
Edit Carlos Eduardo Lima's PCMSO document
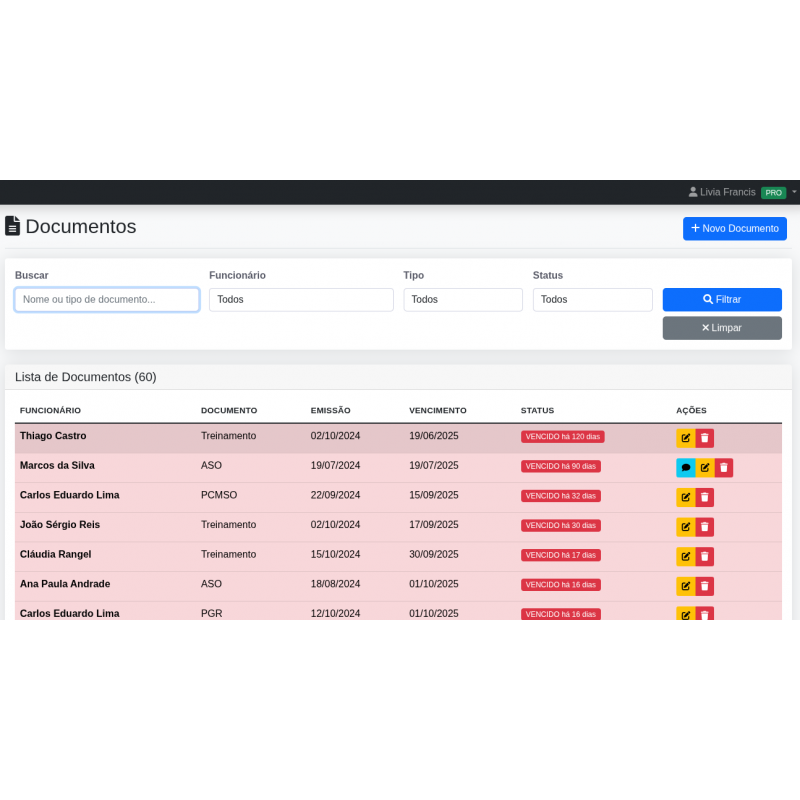(685, 497)
